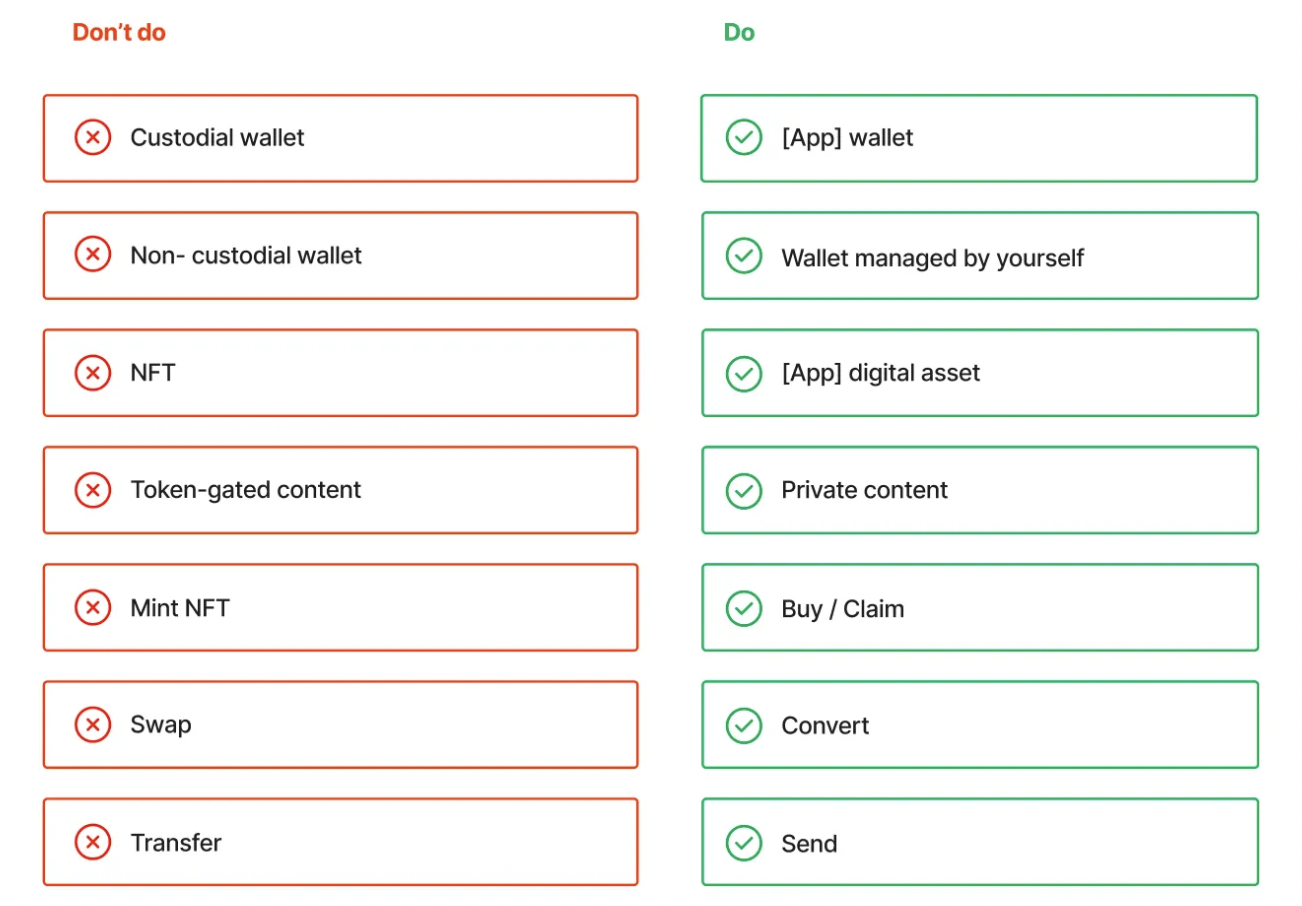Click the green checkmark beside Buy / Claim
1302x906 pixels.
(x=743, y=608)
